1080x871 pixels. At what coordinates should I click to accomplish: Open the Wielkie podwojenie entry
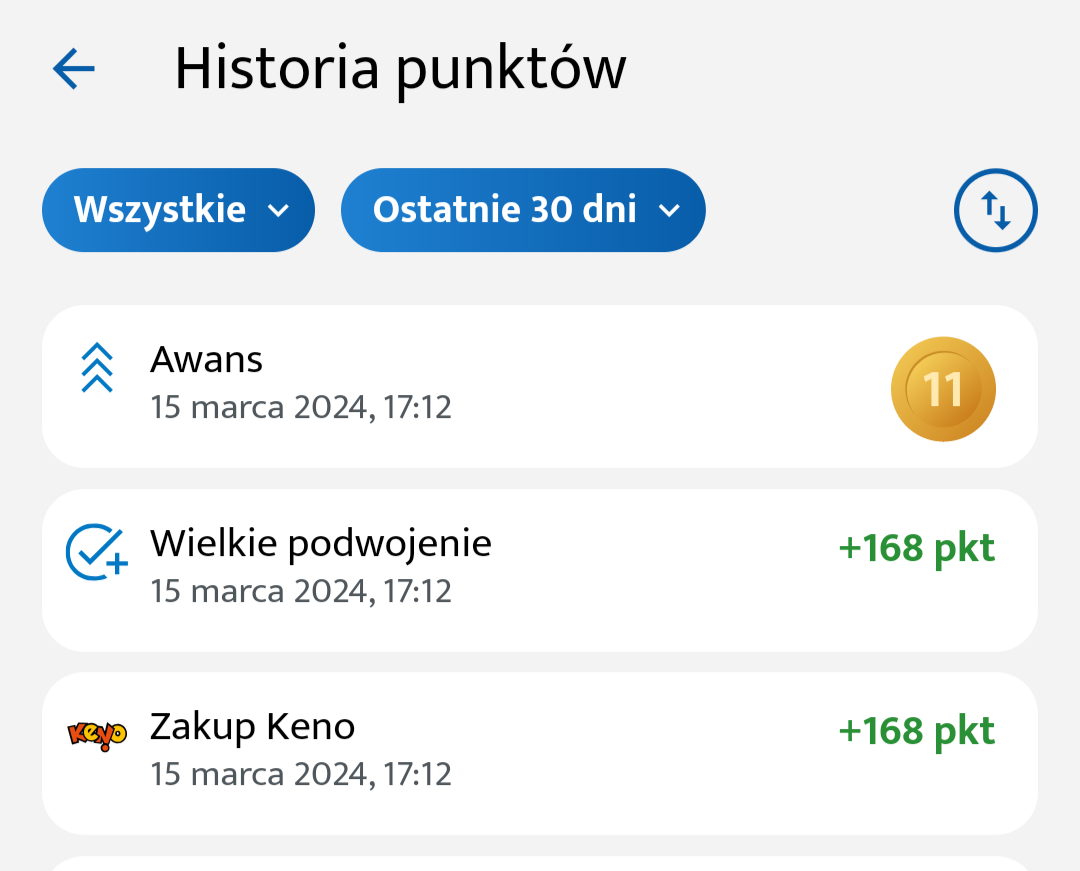point(539,570)
